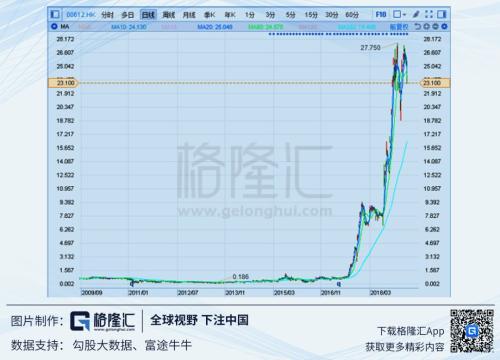Click the cyan MA250 indicator value
500x360 pixels.
click(357, 27)
